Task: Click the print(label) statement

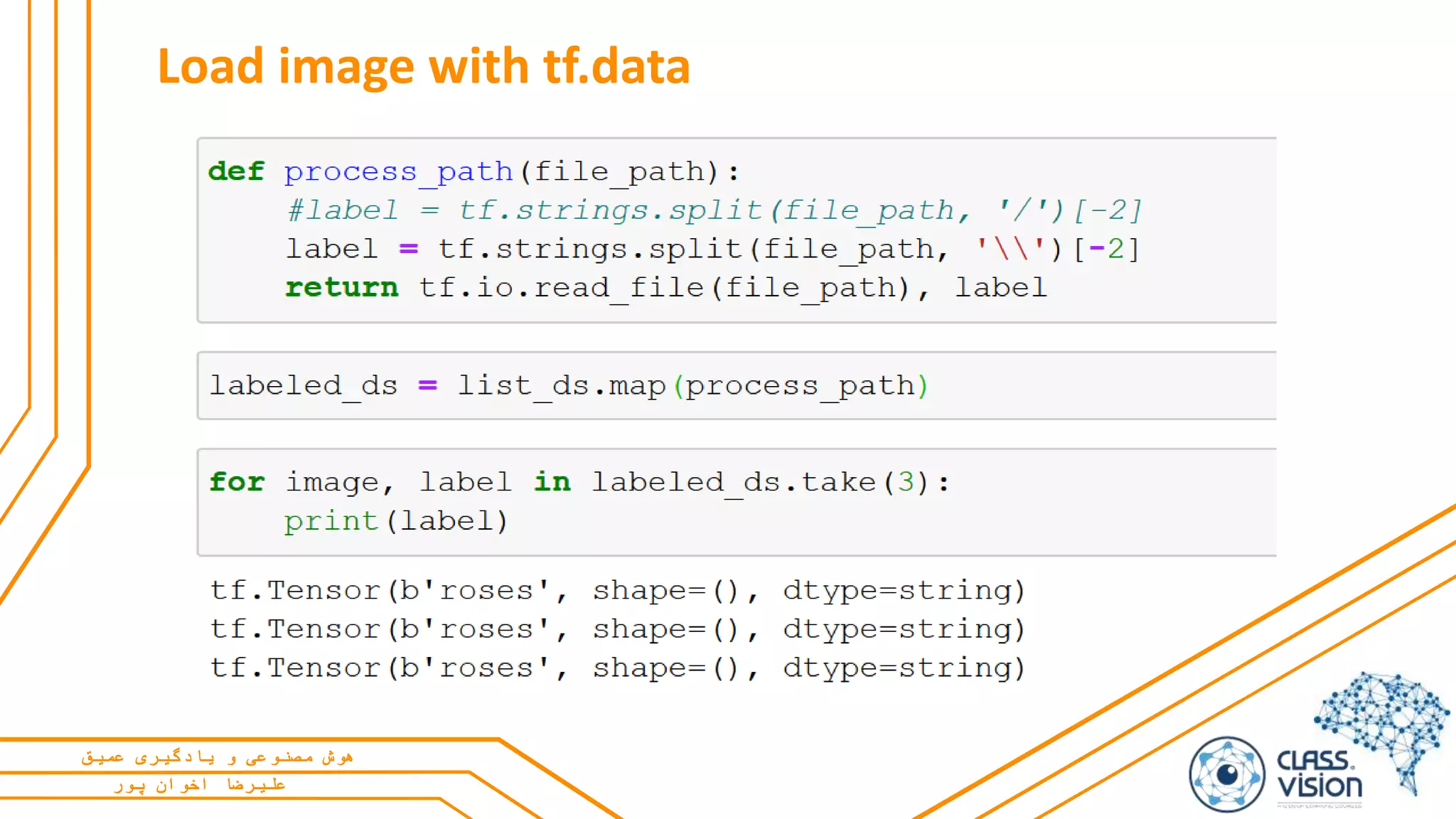Action: coord(396,521)
